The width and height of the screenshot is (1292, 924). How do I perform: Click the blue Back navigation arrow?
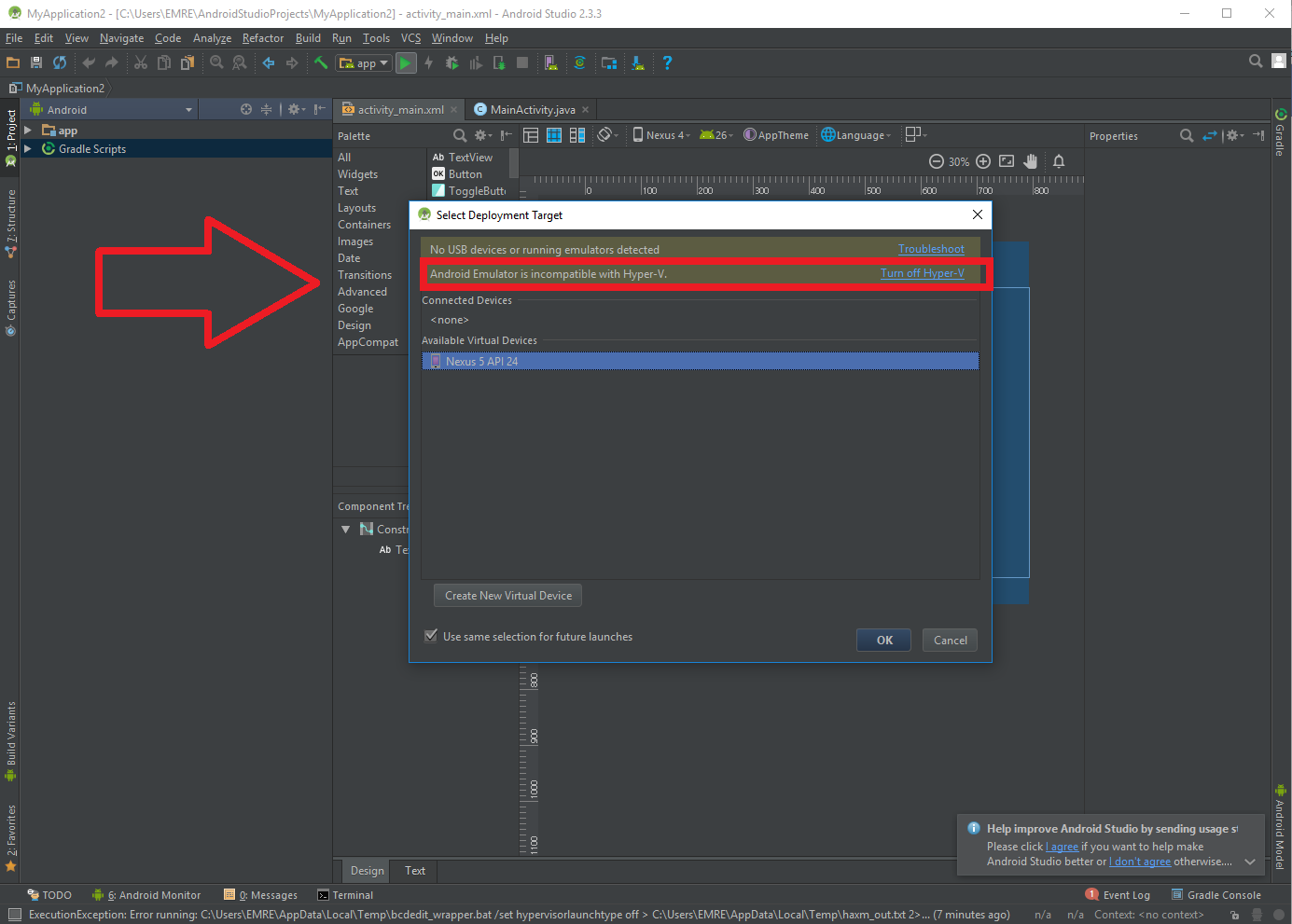tap(269, 62)
